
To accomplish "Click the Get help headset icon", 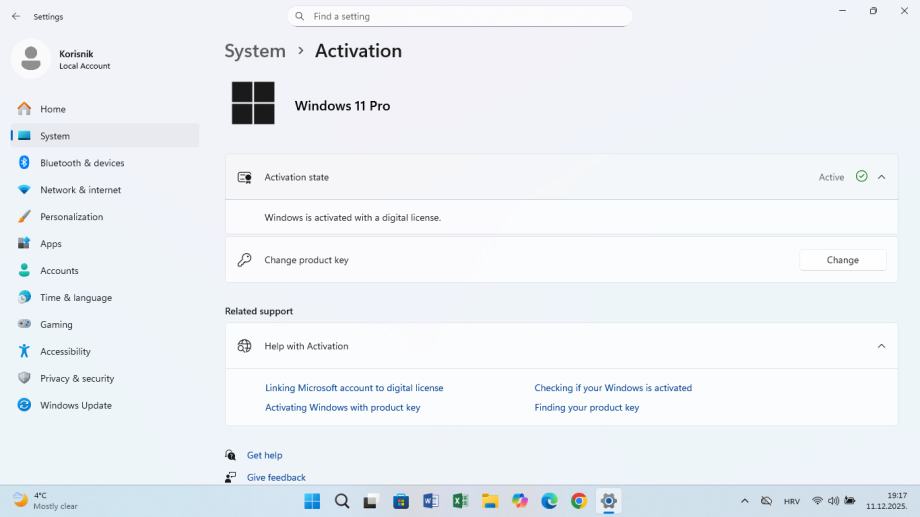I will pyautogui.click(x=231, y=455).
